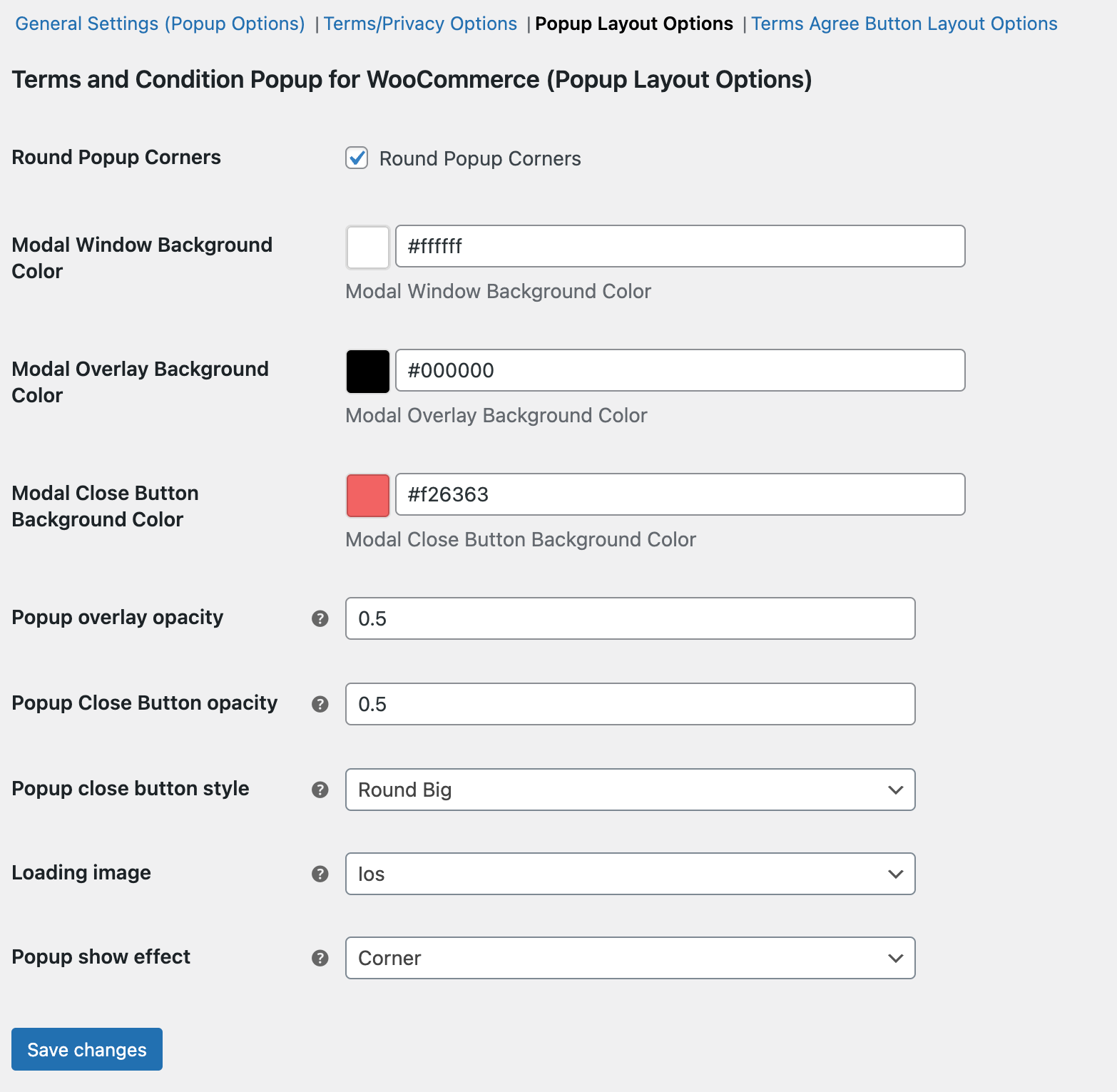Open help icon for Loading image

click(320, 874)
